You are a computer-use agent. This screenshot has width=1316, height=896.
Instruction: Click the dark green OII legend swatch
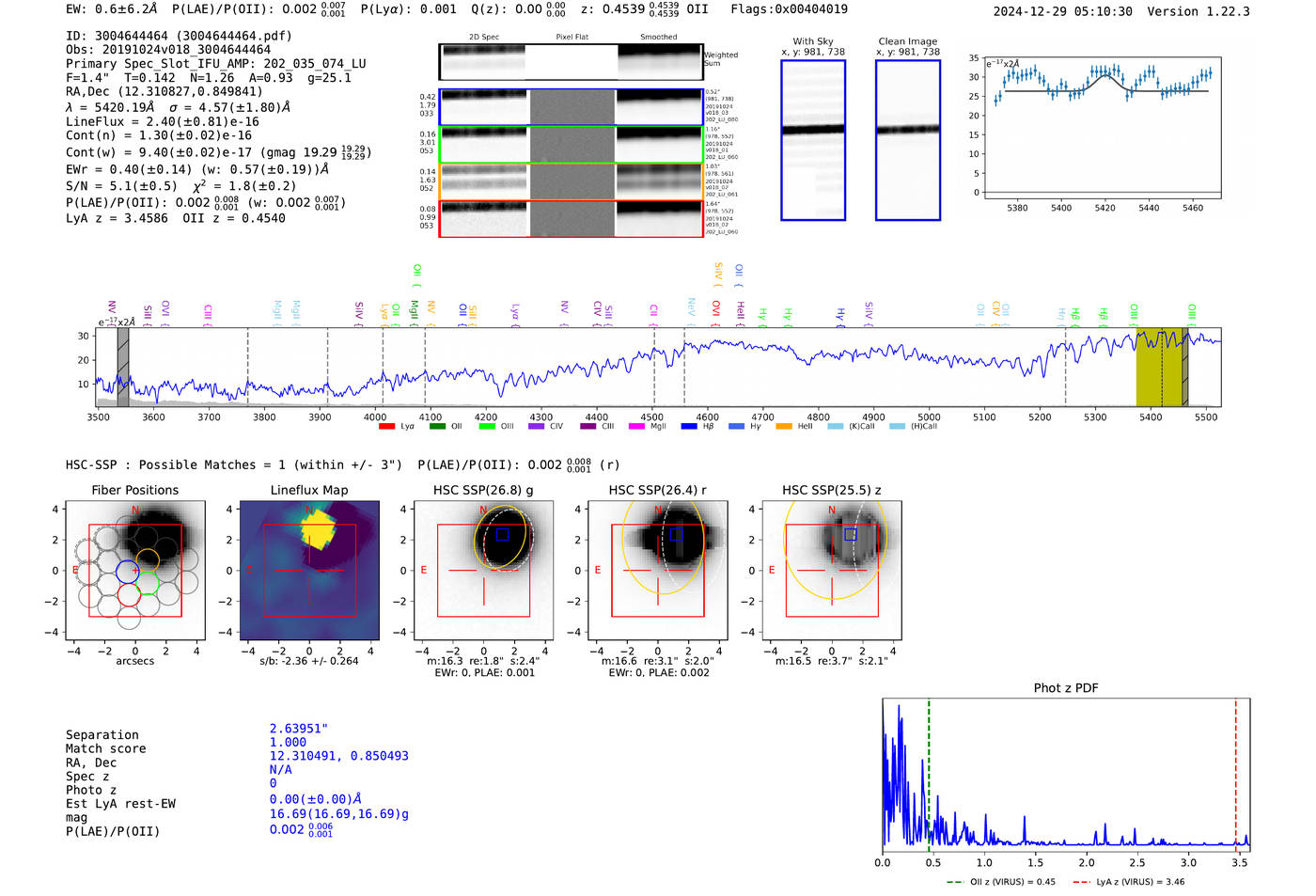pos(437,427)
